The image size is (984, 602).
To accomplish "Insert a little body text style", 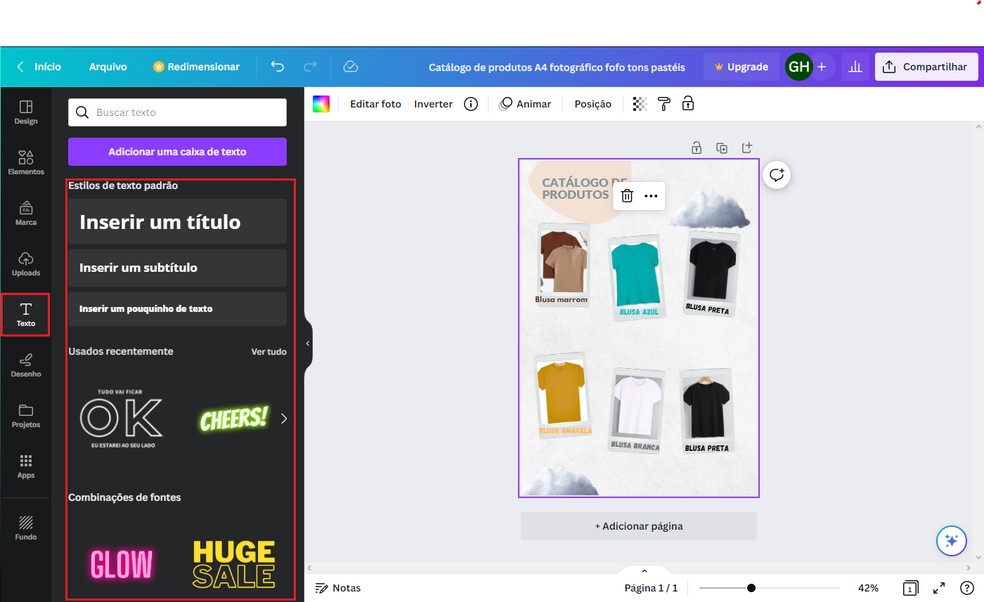I will click(177, 309).
